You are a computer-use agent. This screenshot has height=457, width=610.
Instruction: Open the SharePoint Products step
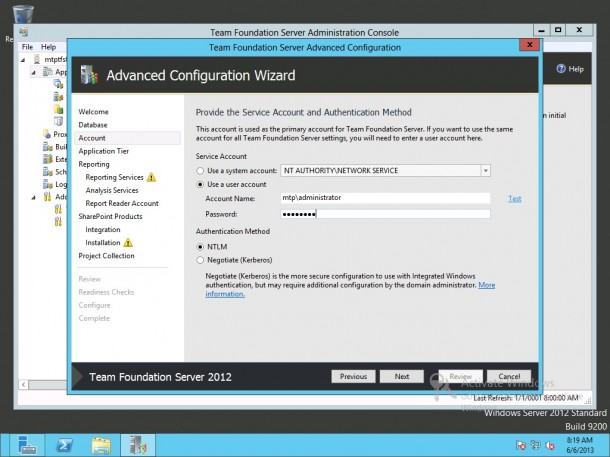coord(110,217)
